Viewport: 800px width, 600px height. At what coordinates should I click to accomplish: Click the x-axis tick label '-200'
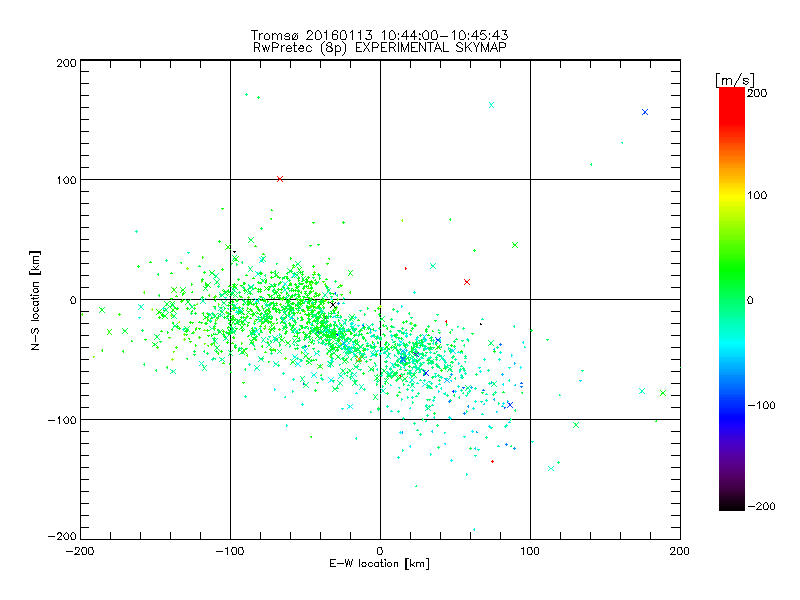click(x=80, y=551)
